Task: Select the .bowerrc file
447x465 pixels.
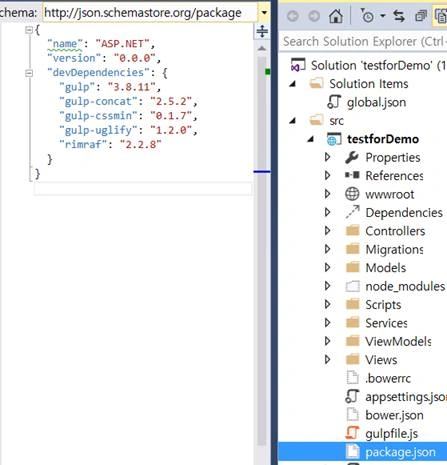Action: (388, 378)
